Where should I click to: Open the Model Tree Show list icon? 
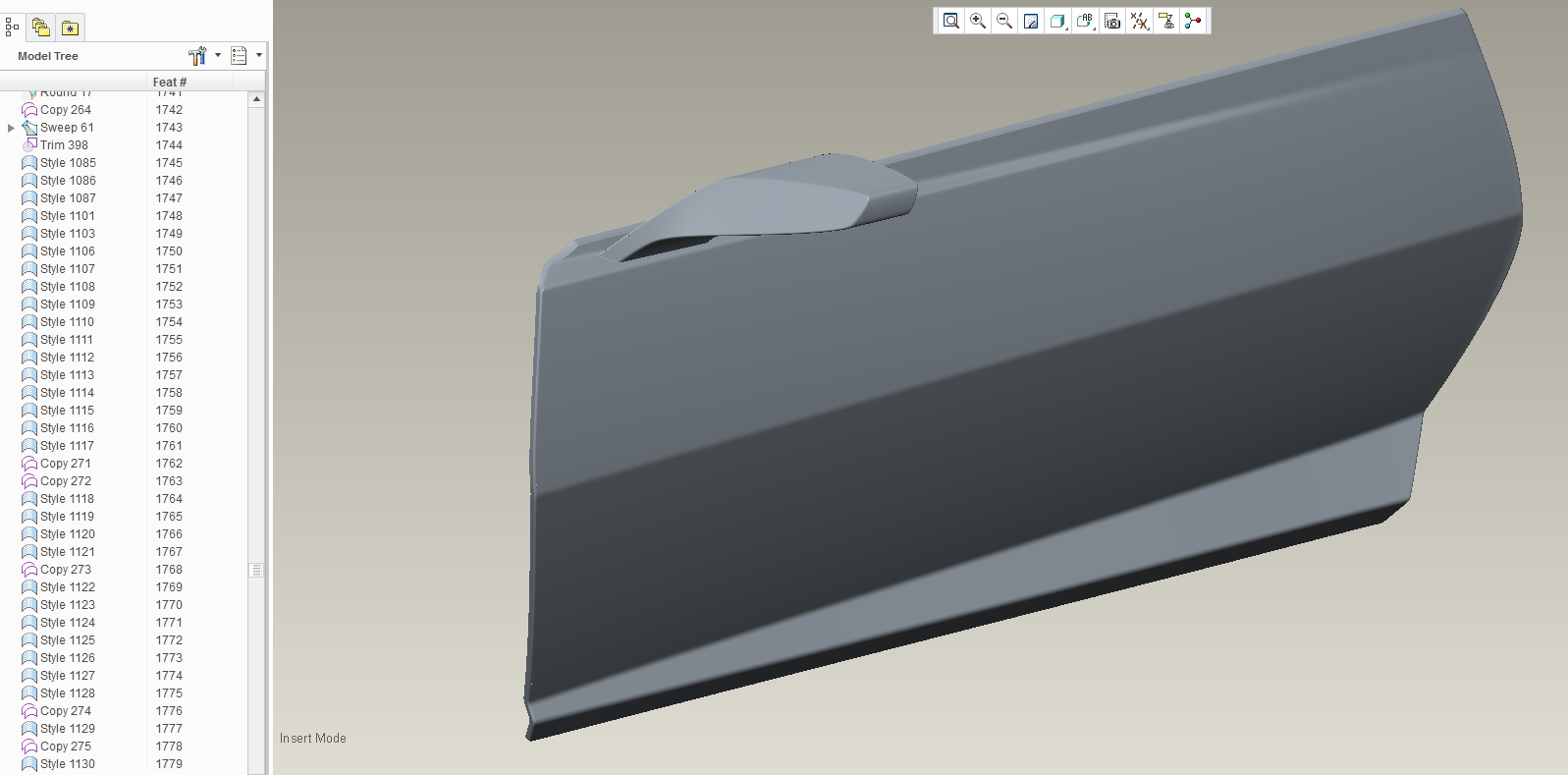pyautogui.click(x=239, y=56)
